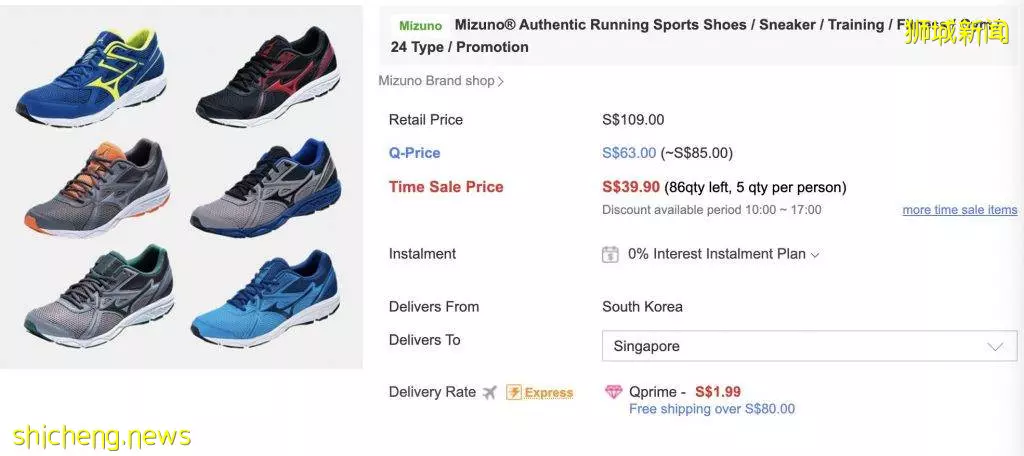Click the S$63.00 Q-Price amount
The width and height of the screenshot is (1024, 456).
pos(629,153)
